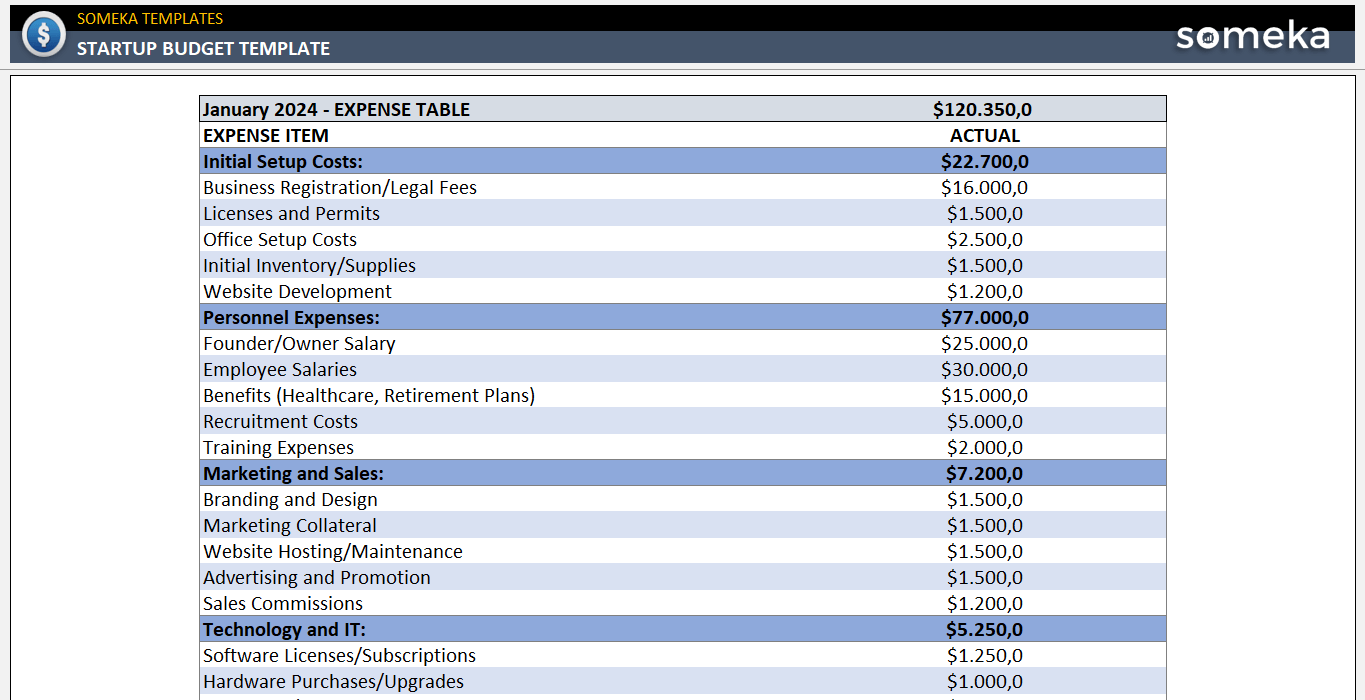The image size is (1365, 700).
Task: Select the Website Development row
Action: 683,291
